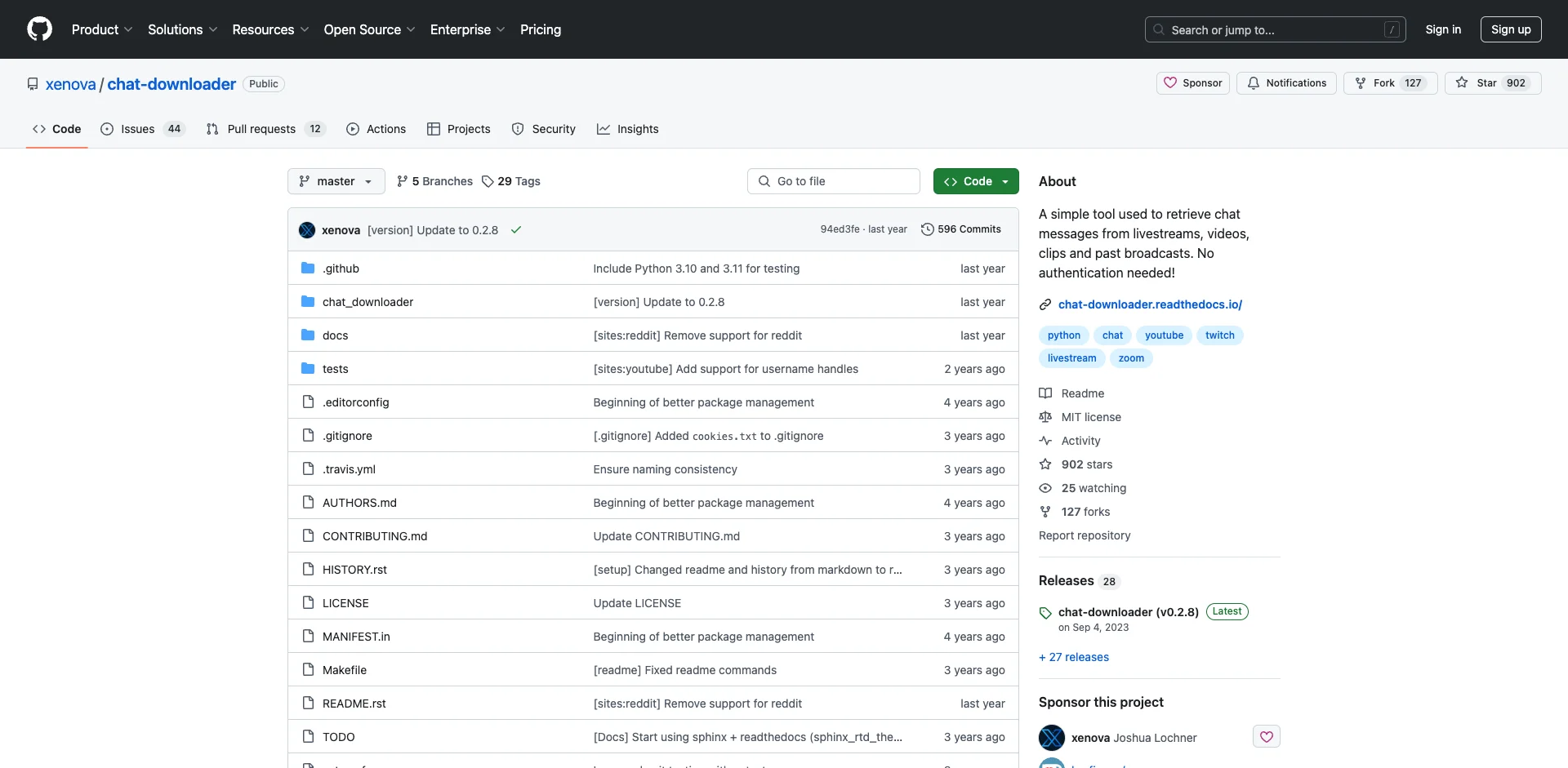1568x768 pixels.
Task: Click the GitHub logo icon
Action: pos(39,29)
